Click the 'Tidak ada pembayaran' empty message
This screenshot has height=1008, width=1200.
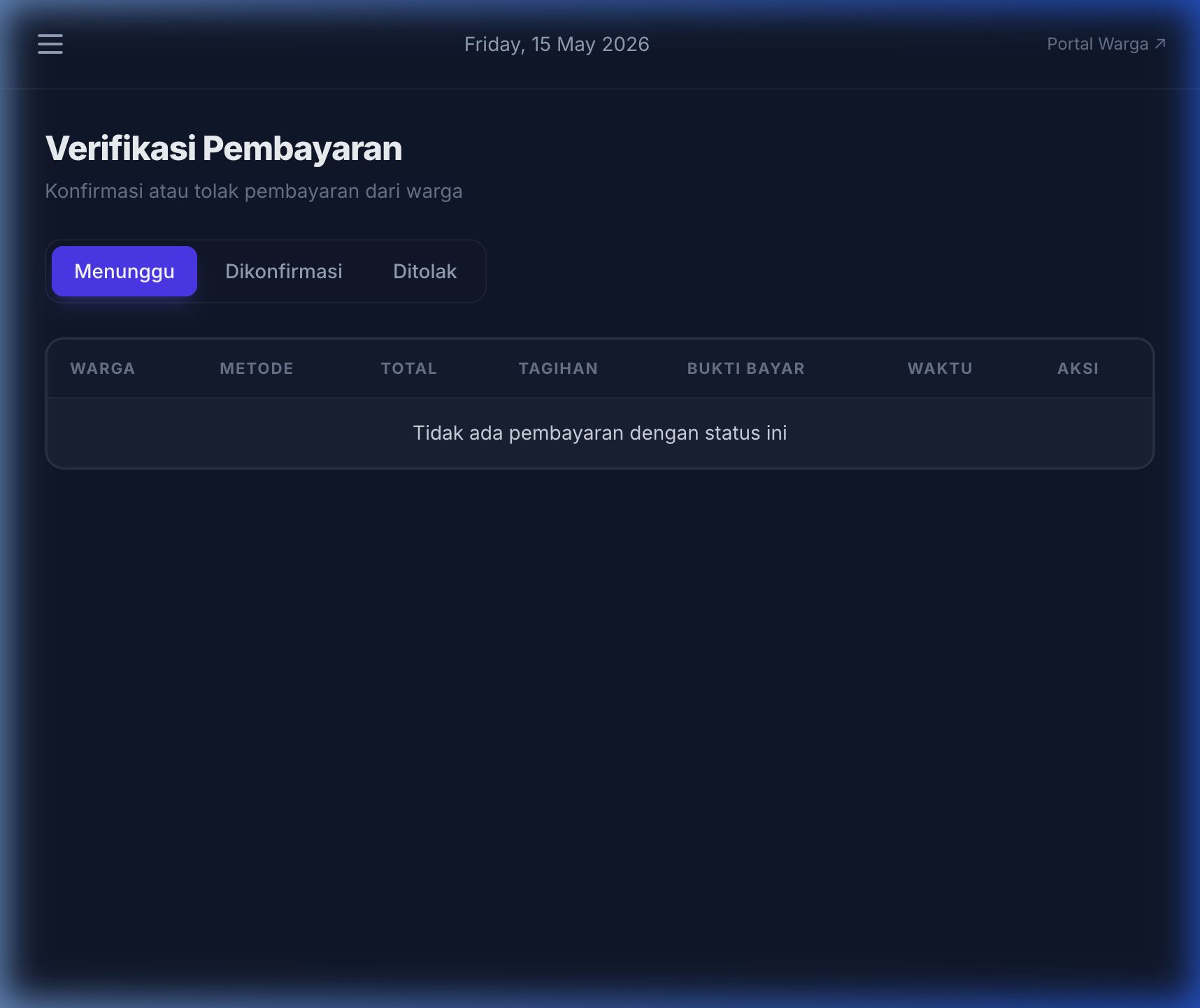600,433
